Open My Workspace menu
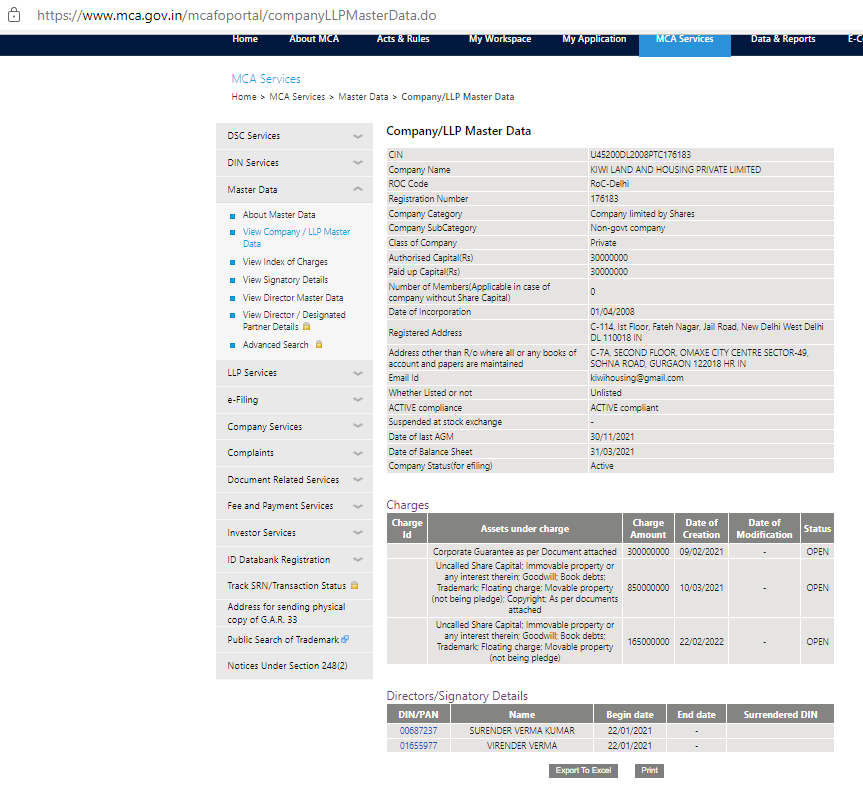Screen dimensions: 863x798 500,39
